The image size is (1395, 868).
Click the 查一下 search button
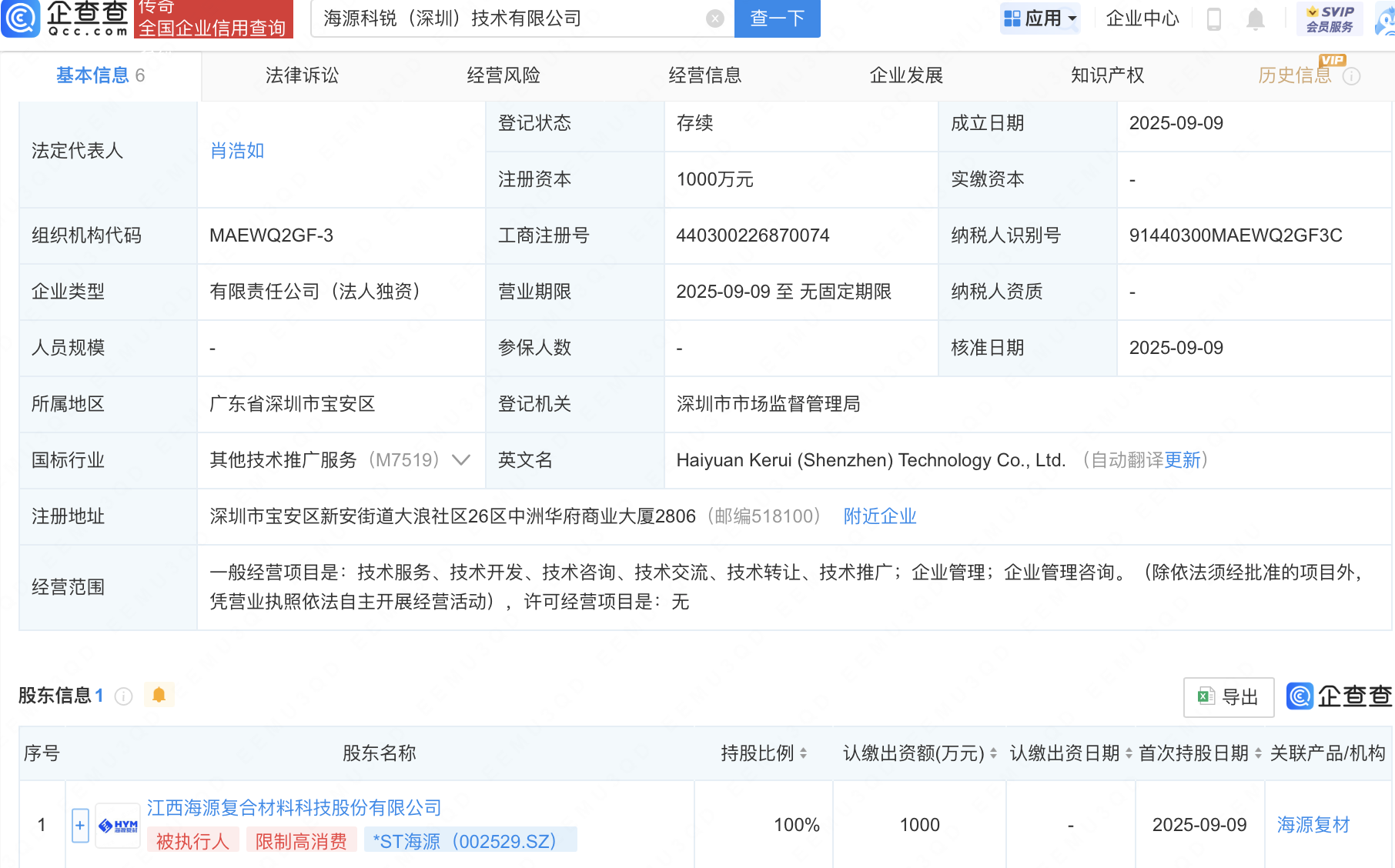(x=778, y=18)
